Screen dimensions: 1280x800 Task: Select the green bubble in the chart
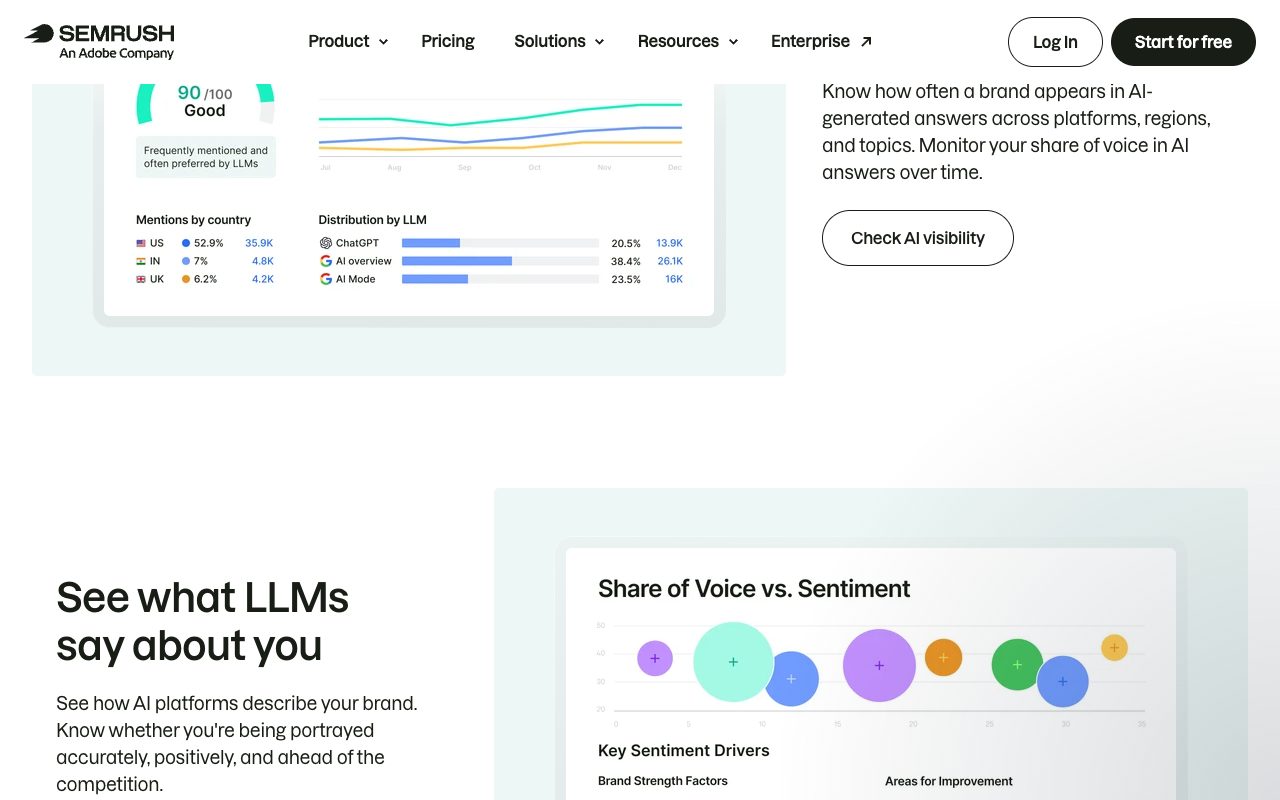[x=1017, y=664]
